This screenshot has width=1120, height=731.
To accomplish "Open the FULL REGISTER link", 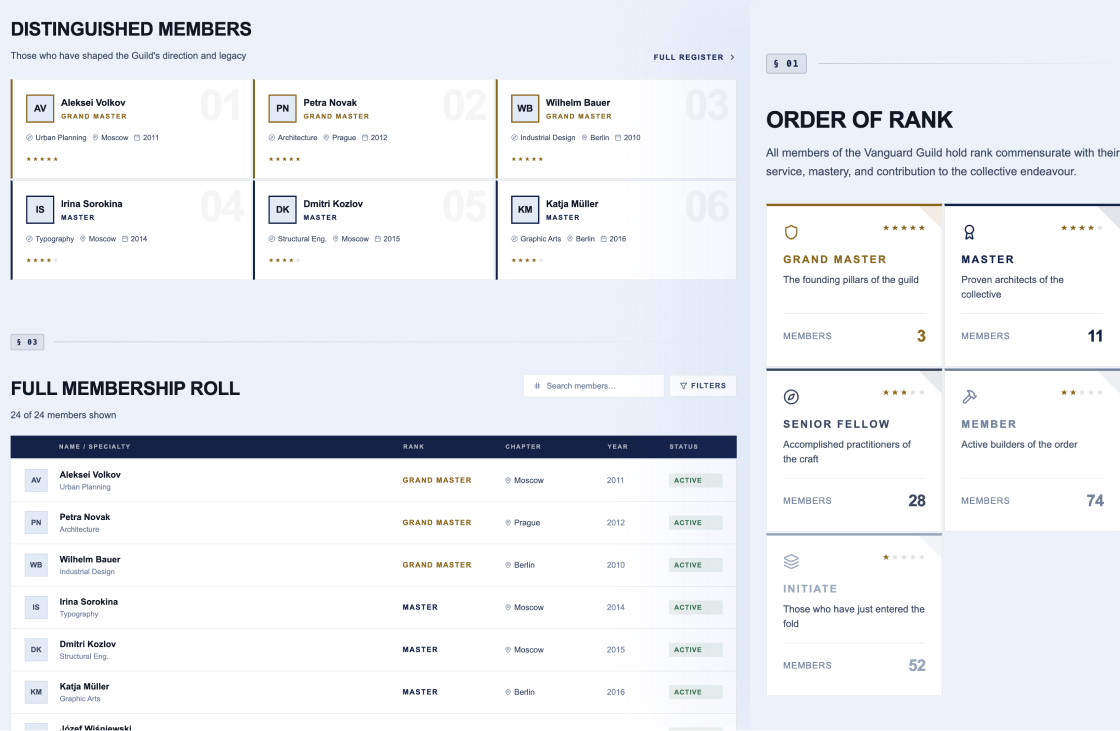I will point(690,57).
